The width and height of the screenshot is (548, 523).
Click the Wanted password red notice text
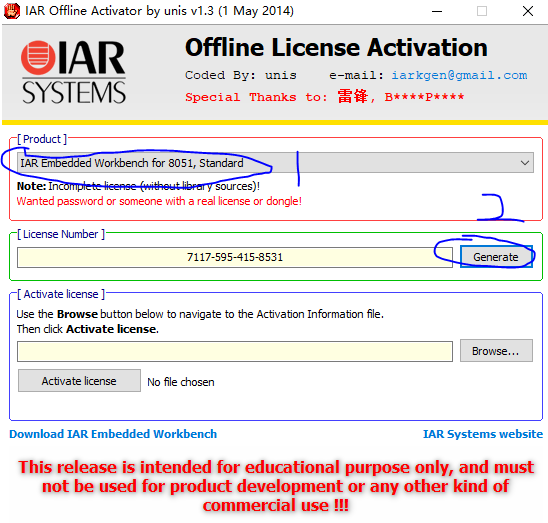159,201
